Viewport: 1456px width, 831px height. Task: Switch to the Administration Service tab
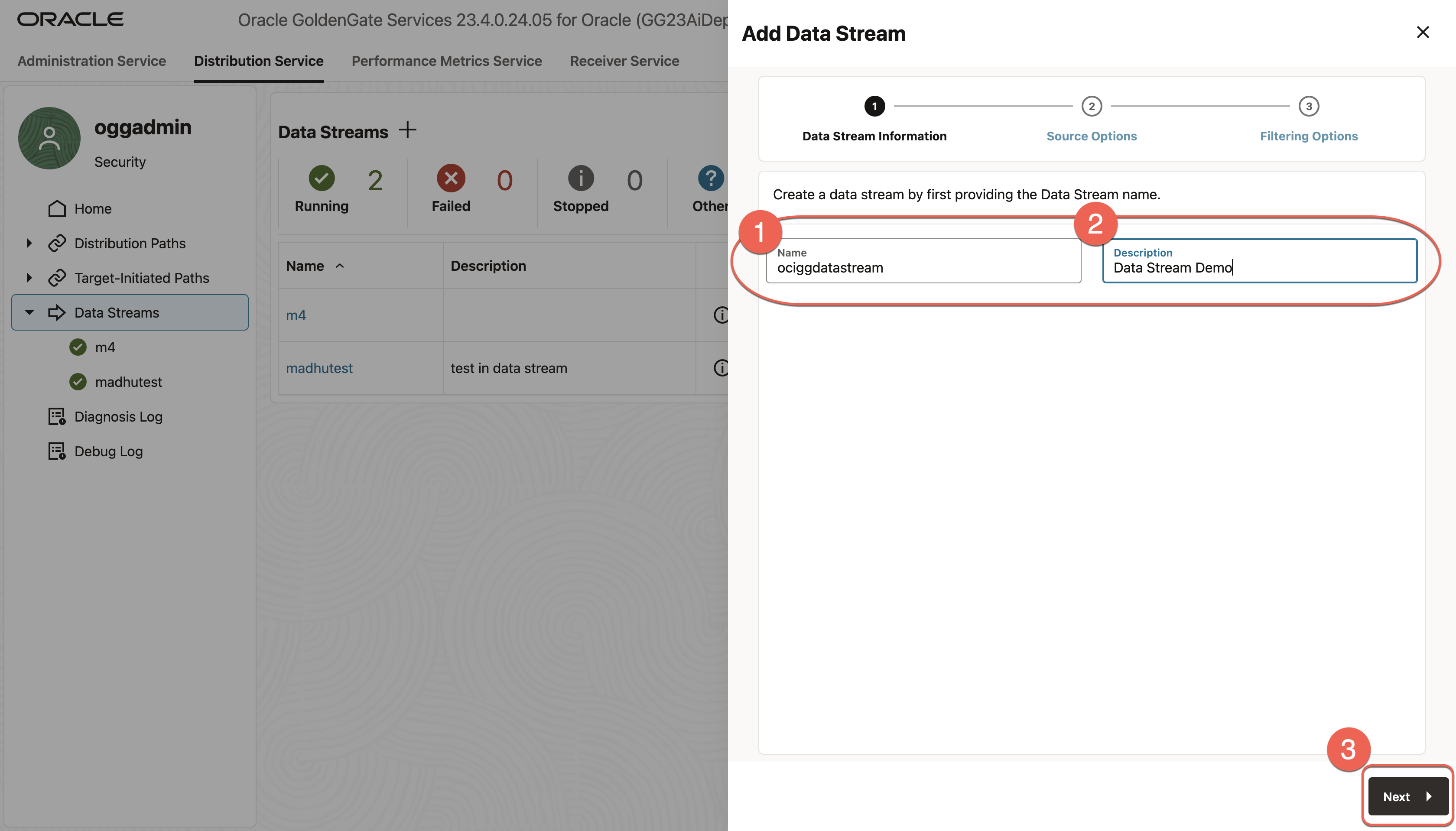click(91, 61)
